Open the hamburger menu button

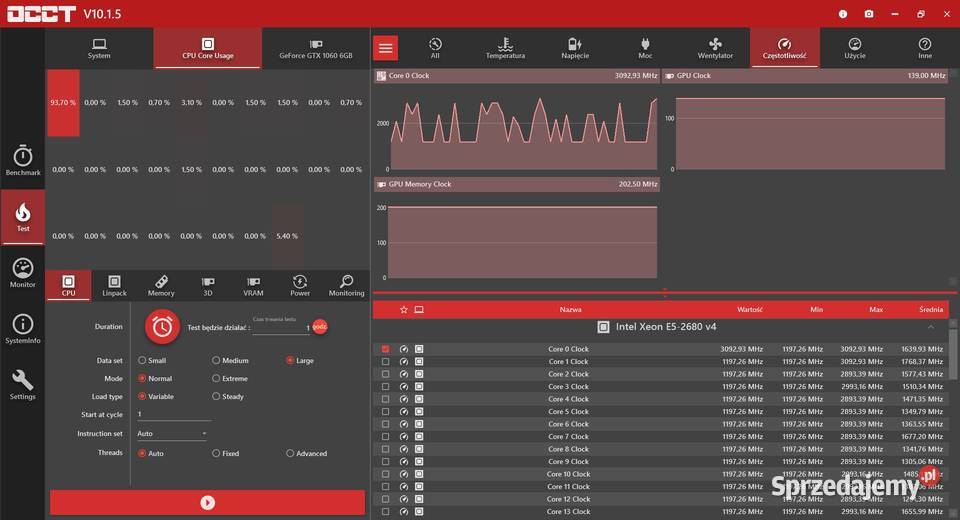[386, 48]
